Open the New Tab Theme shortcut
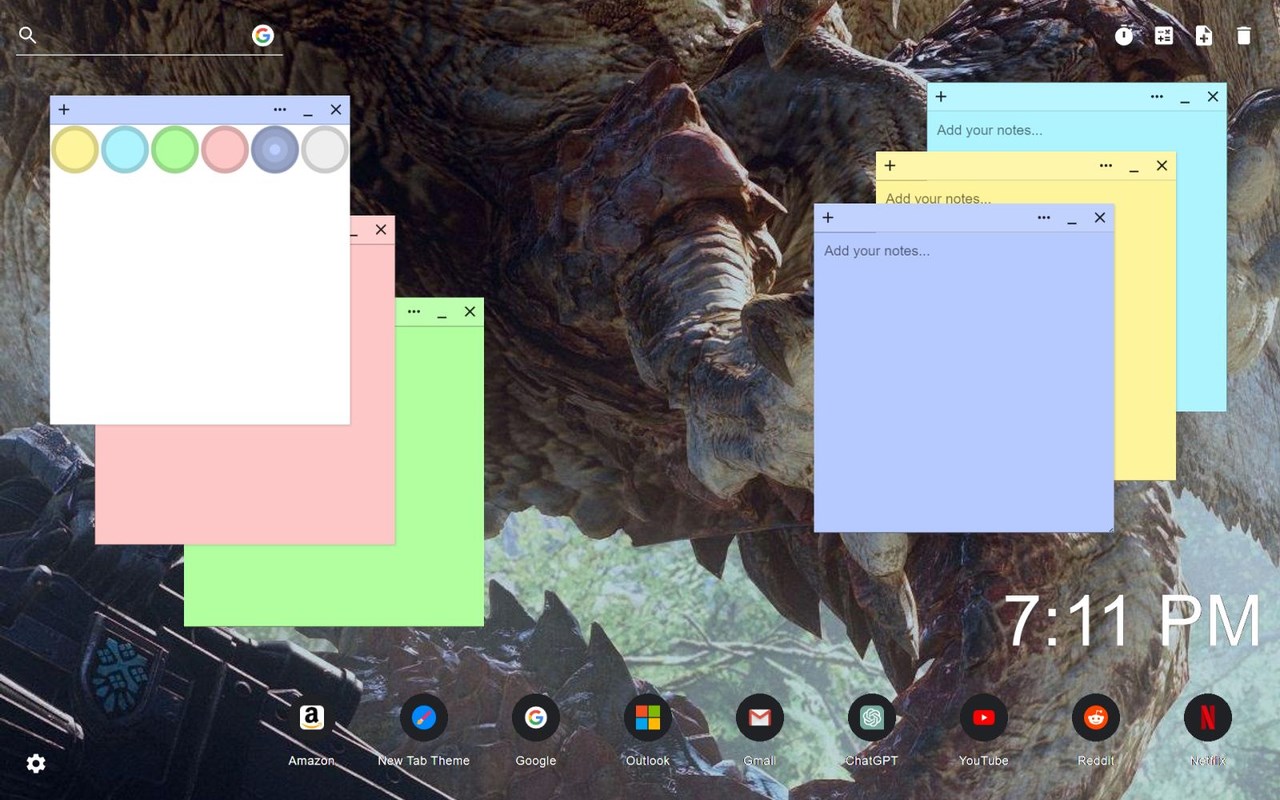1280x800 pixels. (x=424, y=718)
